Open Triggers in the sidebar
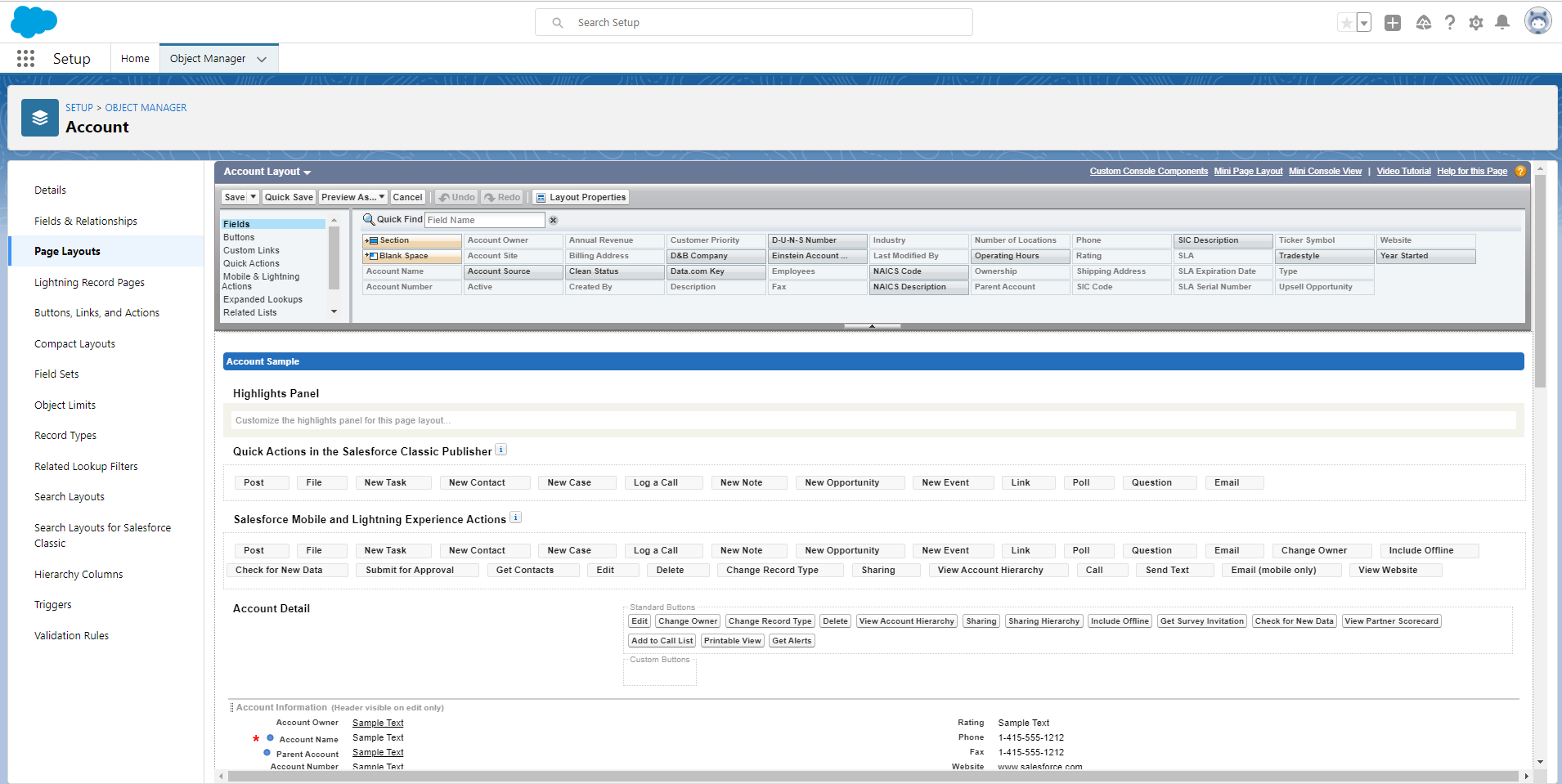The width and height of the screenshot is (1562, 784). pos(53,605)
